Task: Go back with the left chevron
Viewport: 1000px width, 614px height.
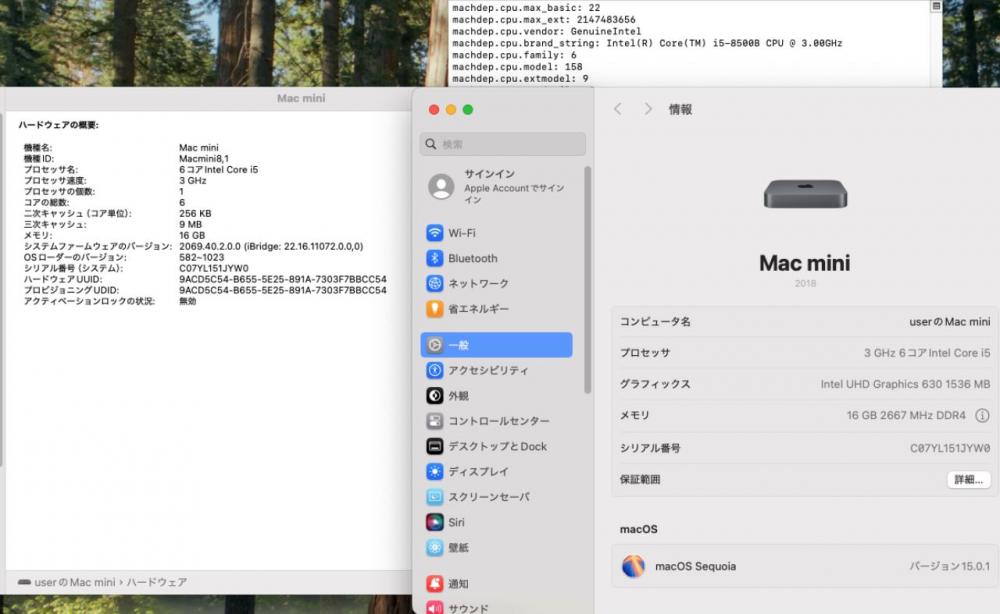Action: (617, 109)
